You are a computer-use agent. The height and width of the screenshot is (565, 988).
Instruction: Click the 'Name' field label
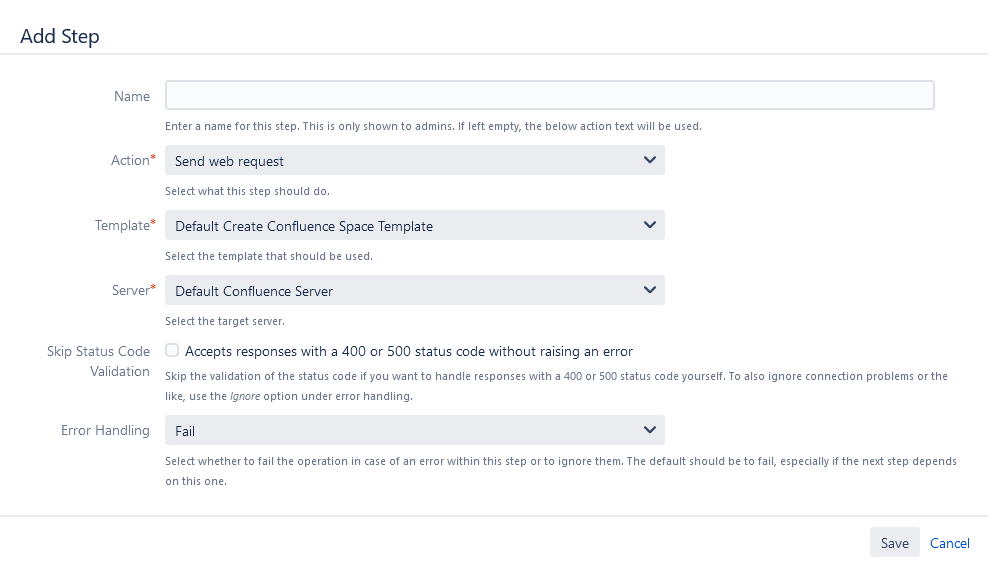point(132,96)
